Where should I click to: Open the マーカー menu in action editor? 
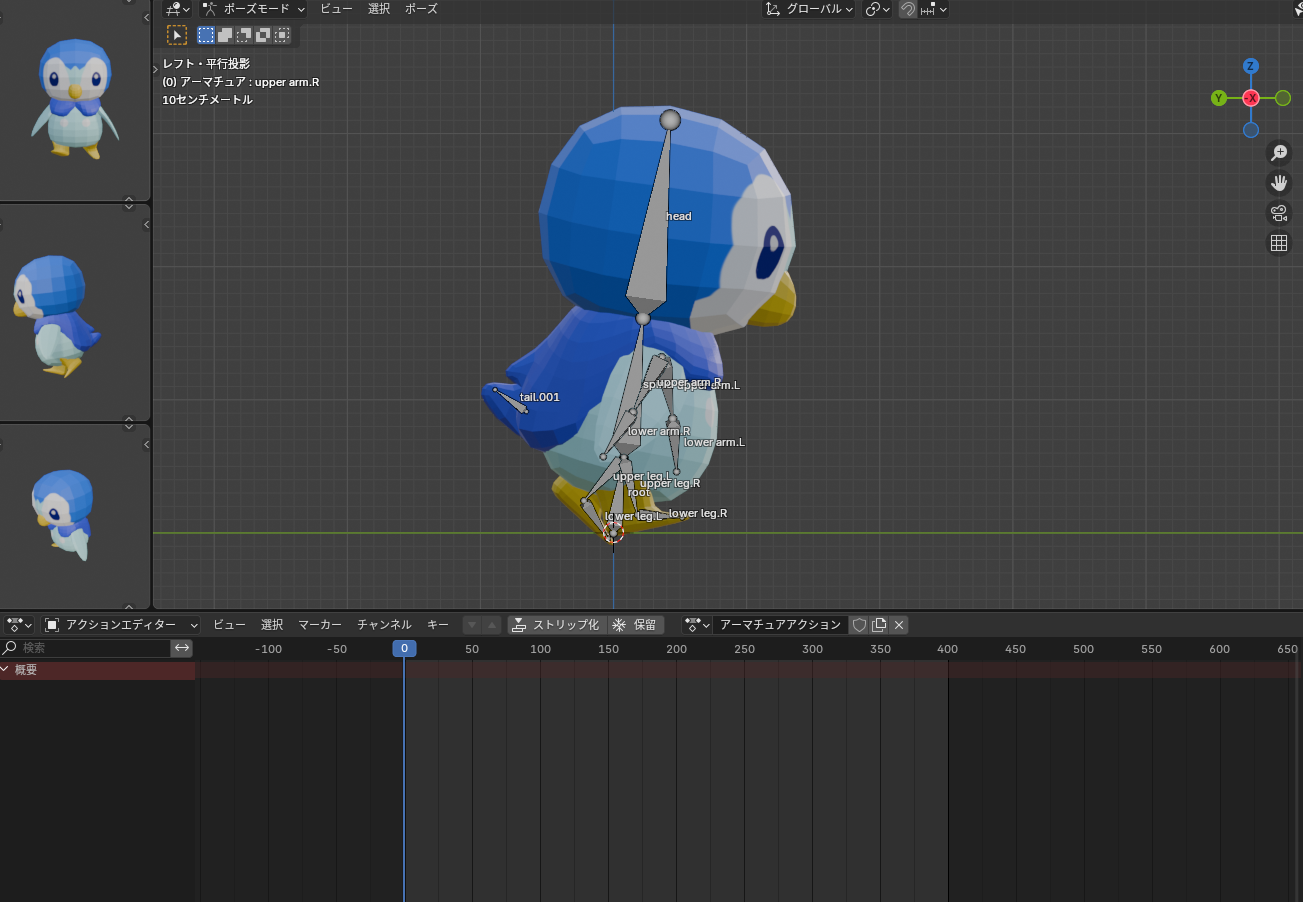click(x=320, y=625)
